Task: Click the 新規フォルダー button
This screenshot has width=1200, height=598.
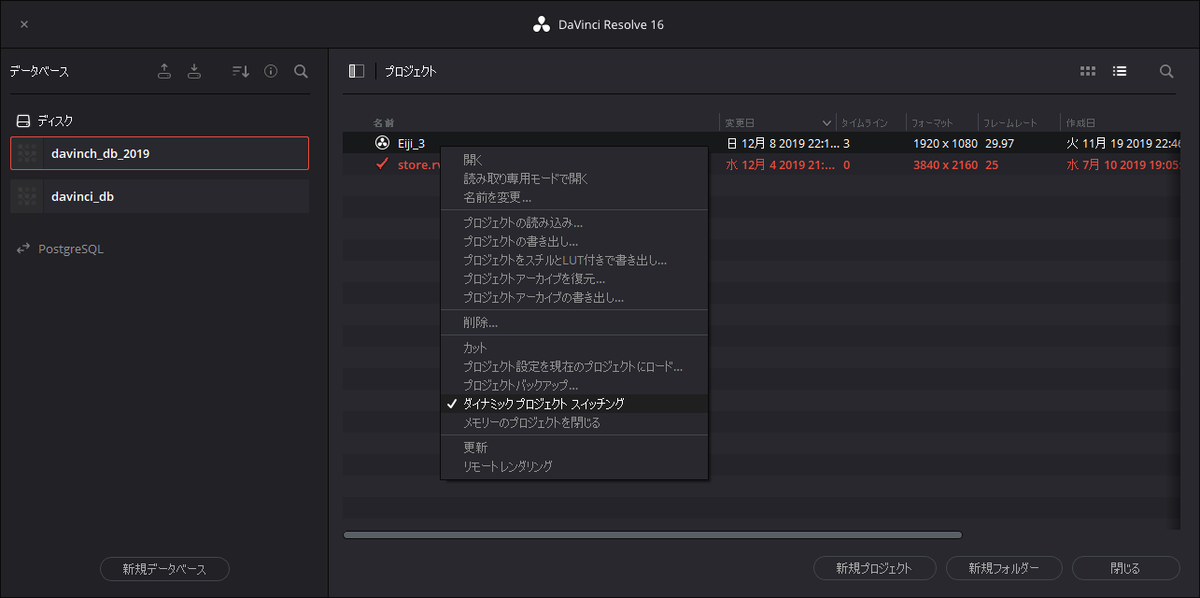Action: [x=1003, y=569]
